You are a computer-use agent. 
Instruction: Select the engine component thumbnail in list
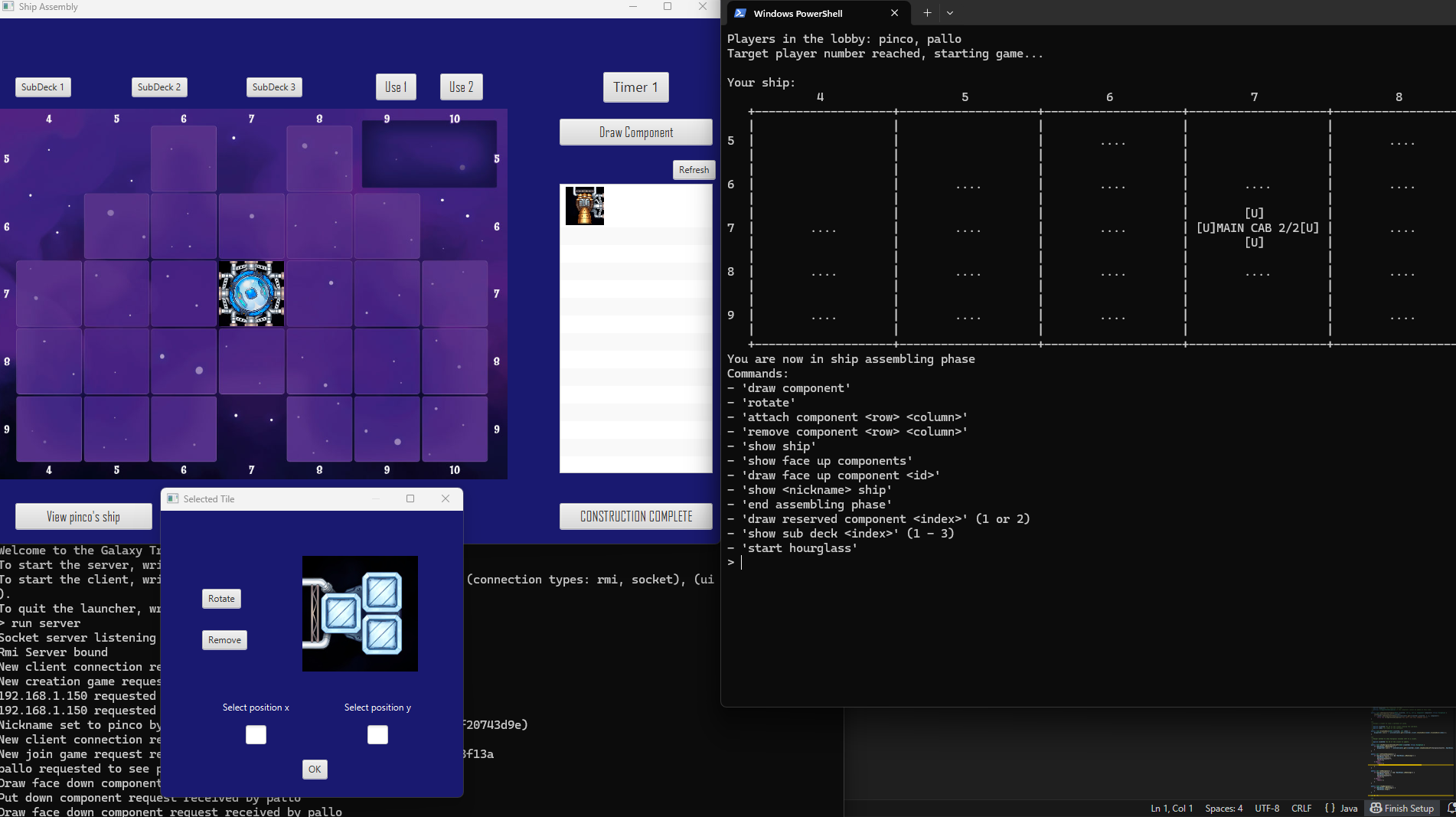coord(585,205)
